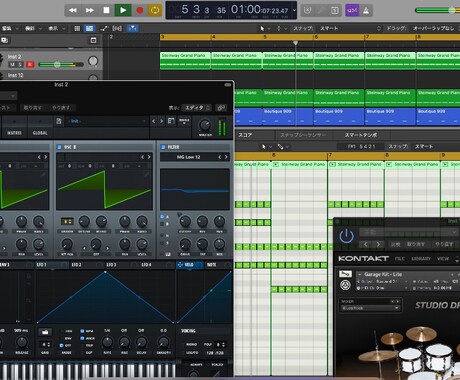
Task: Solo the Inst 2 track
Action: [x=20, y=64]
